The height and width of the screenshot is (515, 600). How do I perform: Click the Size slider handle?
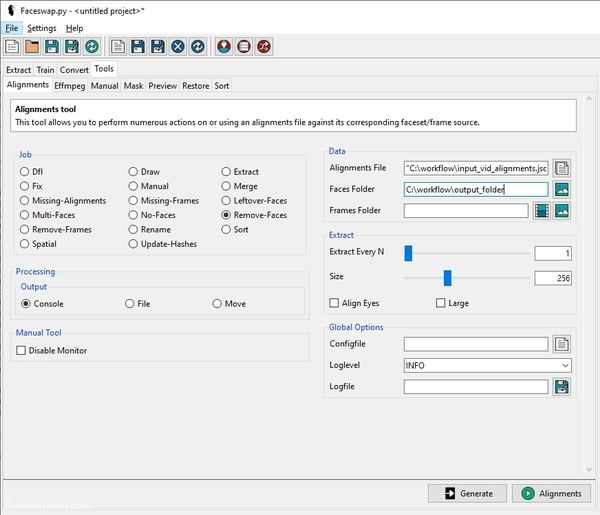pos(447,278)
